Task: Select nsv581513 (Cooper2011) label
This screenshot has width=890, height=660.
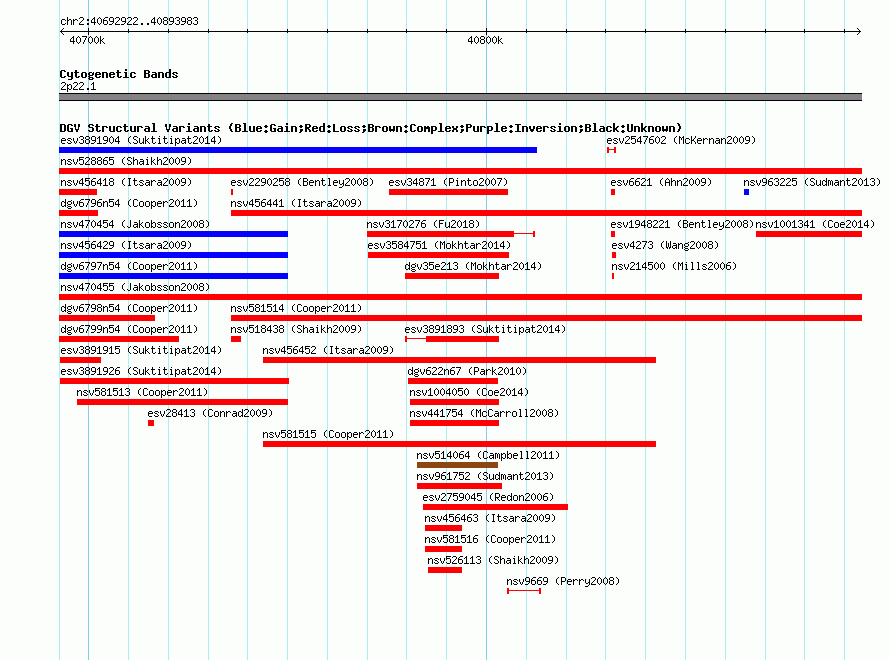Action: pyautogui.click(x=142, y=392)
